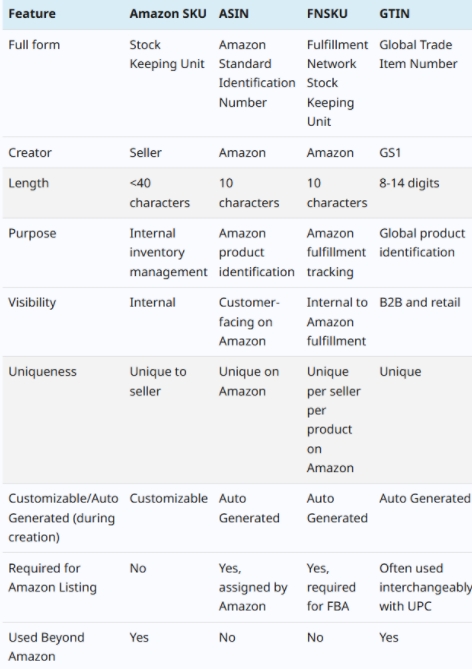Click the B2B and retail cell

point(420,303)
